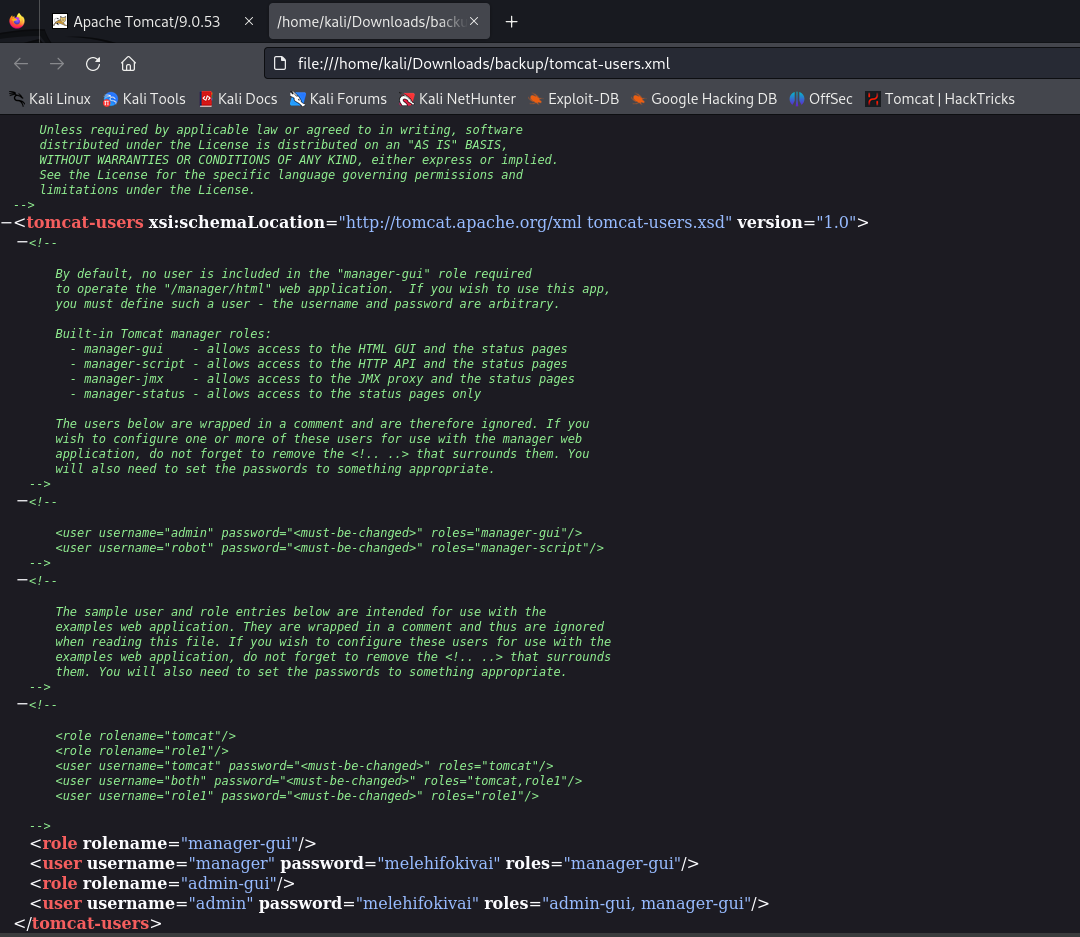Switch to Apache Tomcat/9.0.53 tab
Screen dimensions: 1080x937
pyautogui.click(x=147, y=21)
